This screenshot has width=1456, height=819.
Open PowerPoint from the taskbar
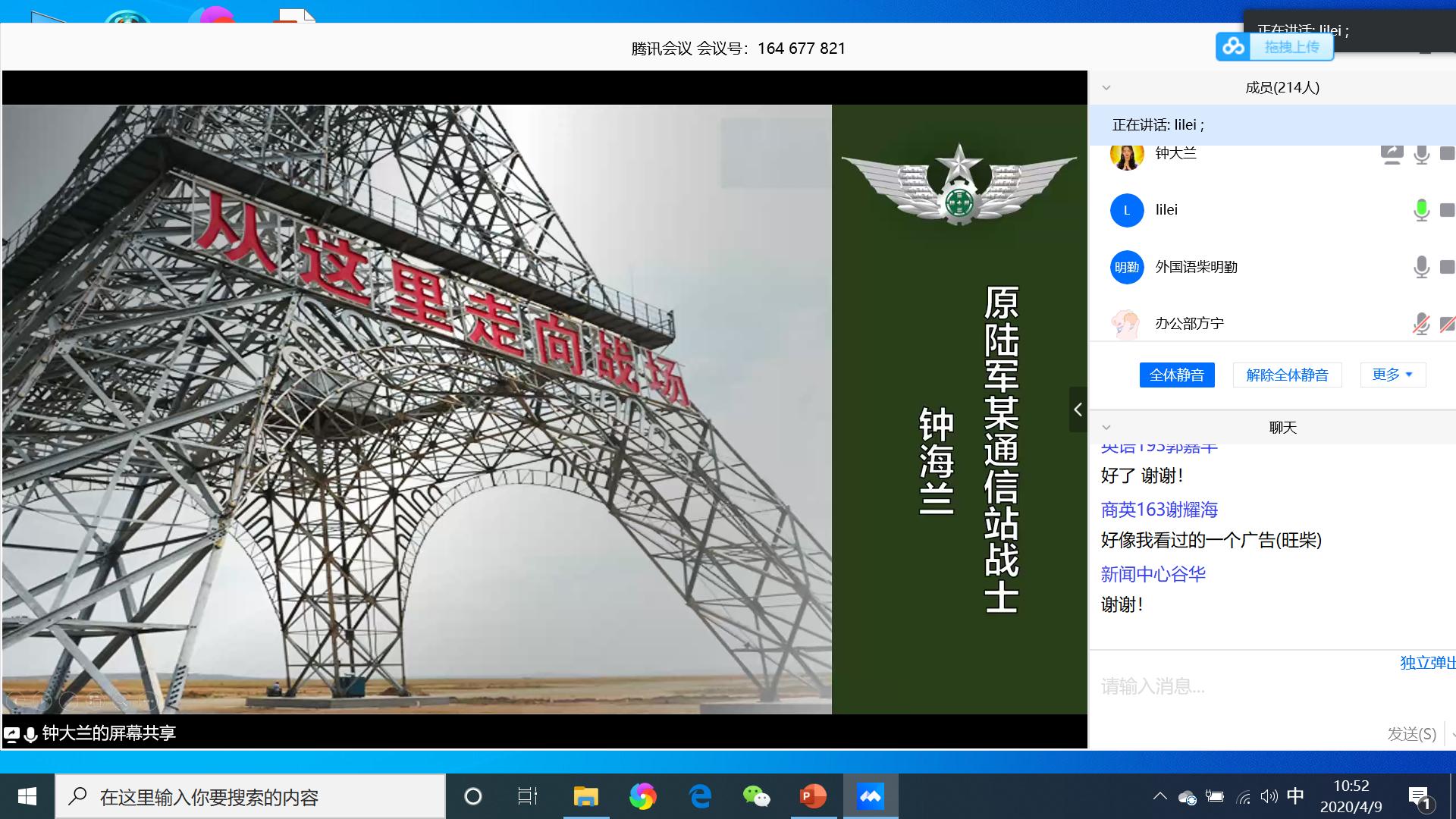[812, 796]
